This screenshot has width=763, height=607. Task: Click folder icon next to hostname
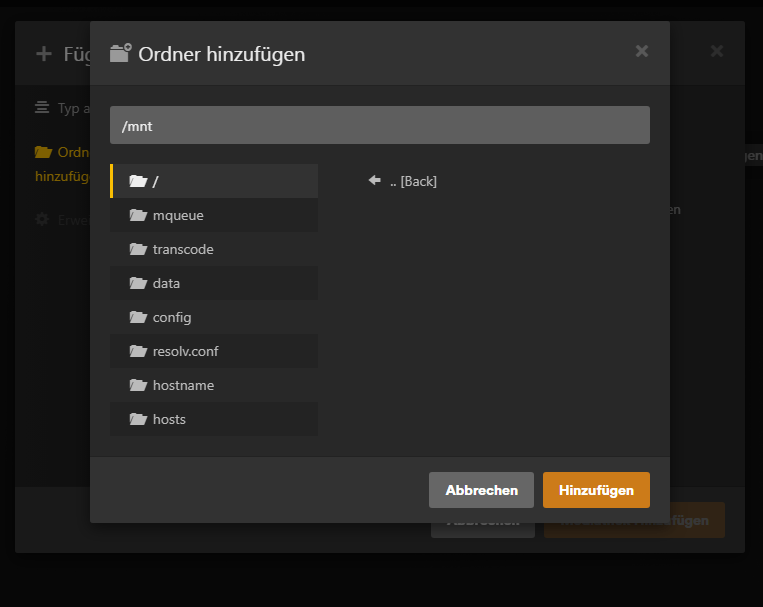click(138, 385)
